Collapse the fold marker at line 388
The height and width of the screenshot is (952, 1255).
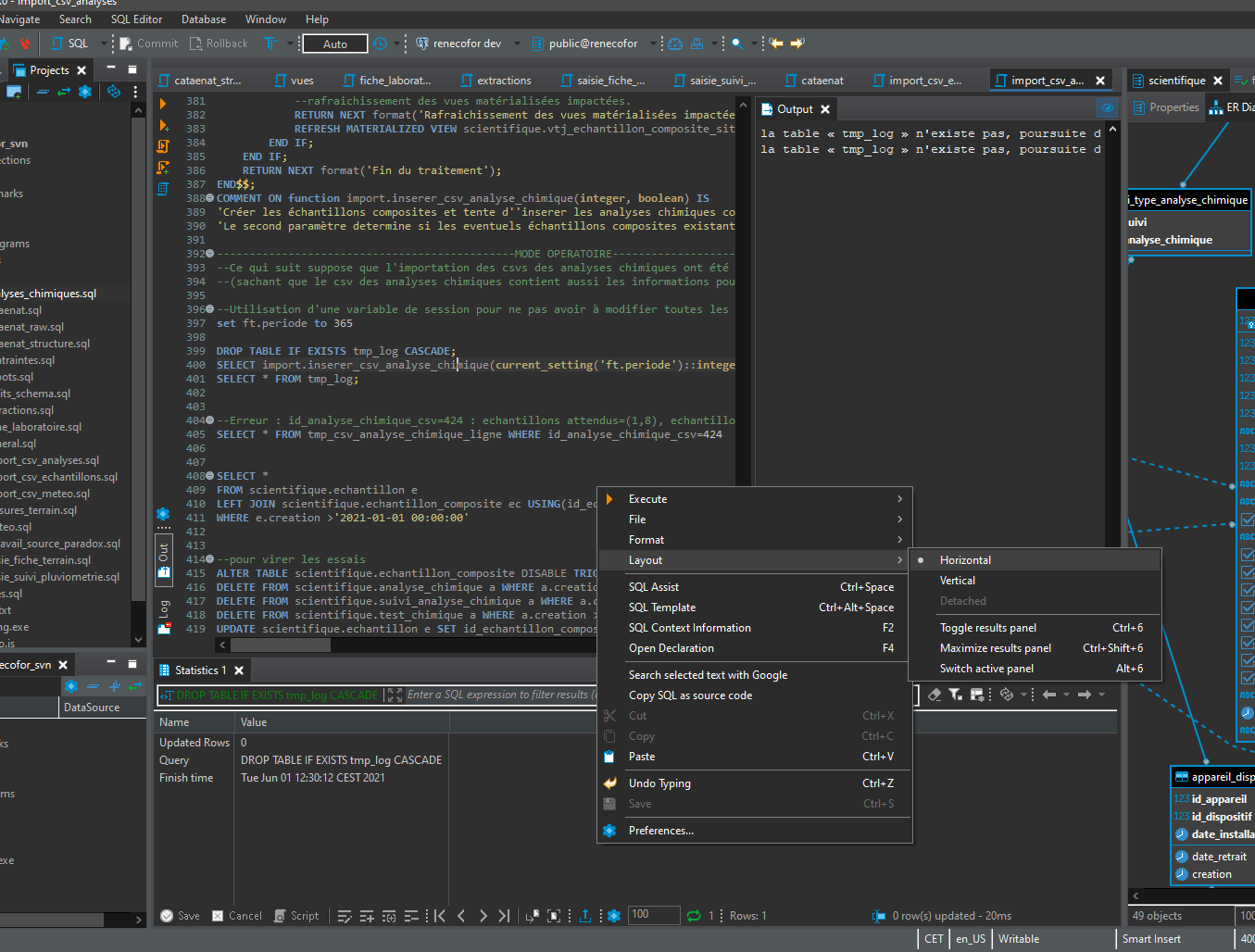point(210,198)
